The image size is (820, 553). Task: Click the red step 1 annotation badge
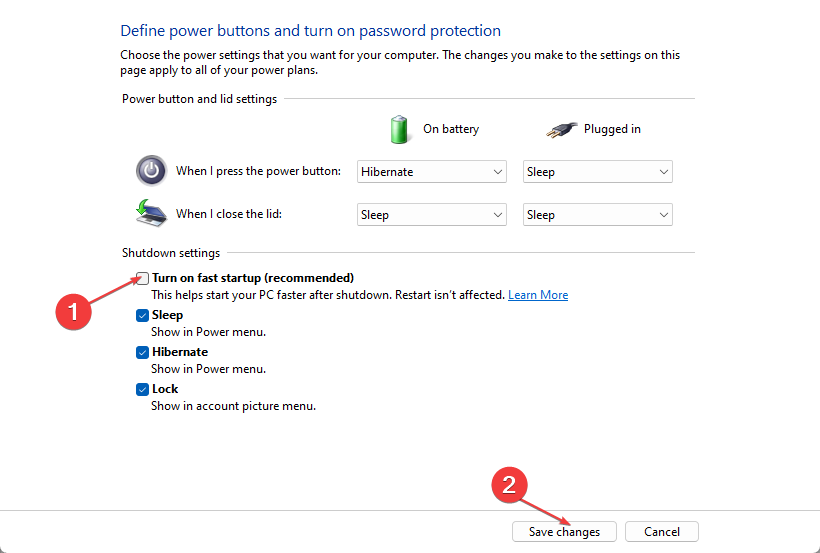[x=73, y=312]
